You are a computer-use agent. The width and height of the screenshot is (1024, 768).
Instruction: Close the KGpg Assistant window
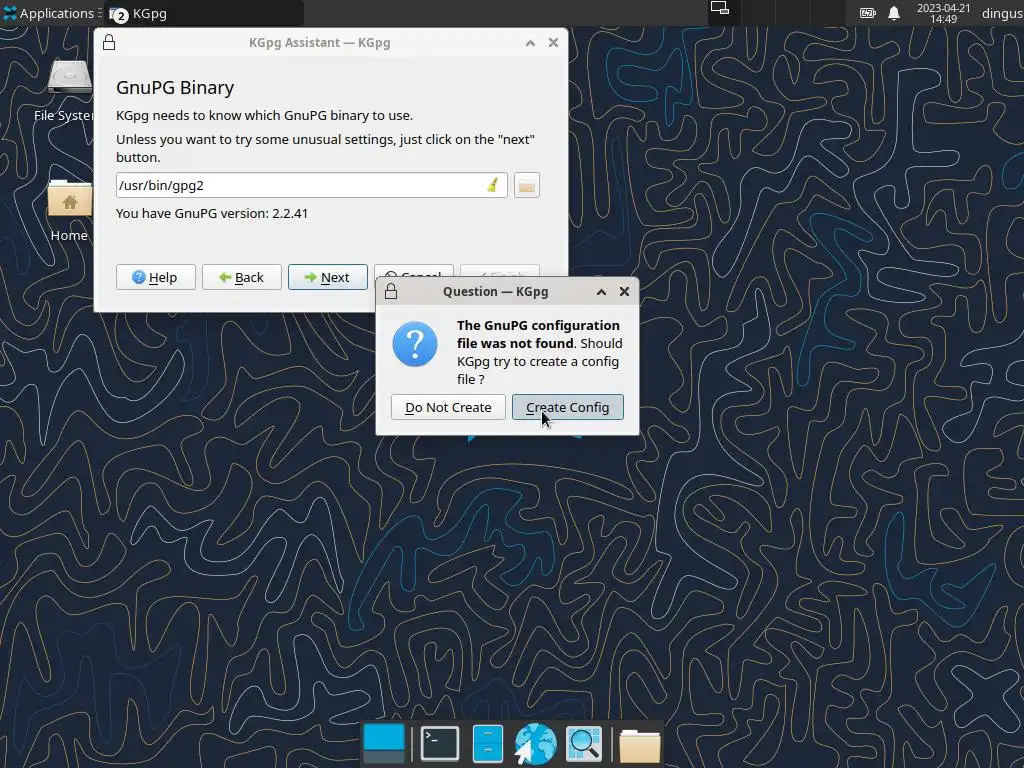[553, 42]
